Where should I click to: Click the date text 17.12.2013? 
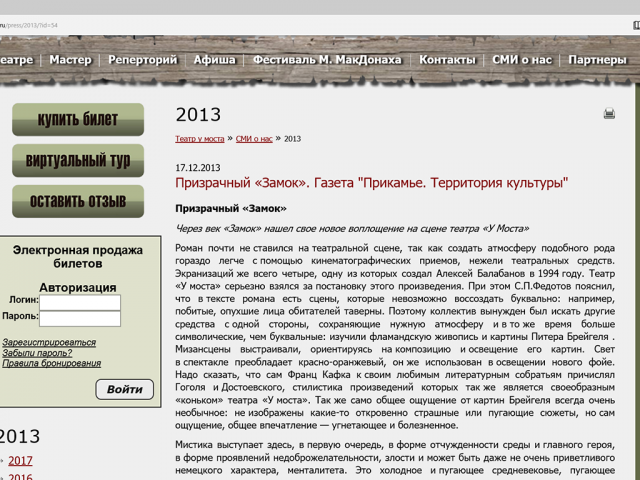[198, 168]
